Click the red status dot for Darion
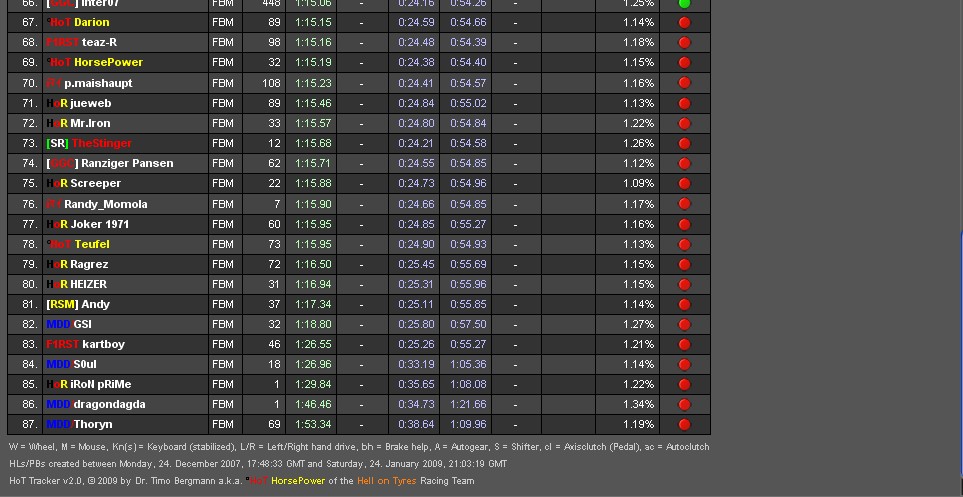 (684, 23)
